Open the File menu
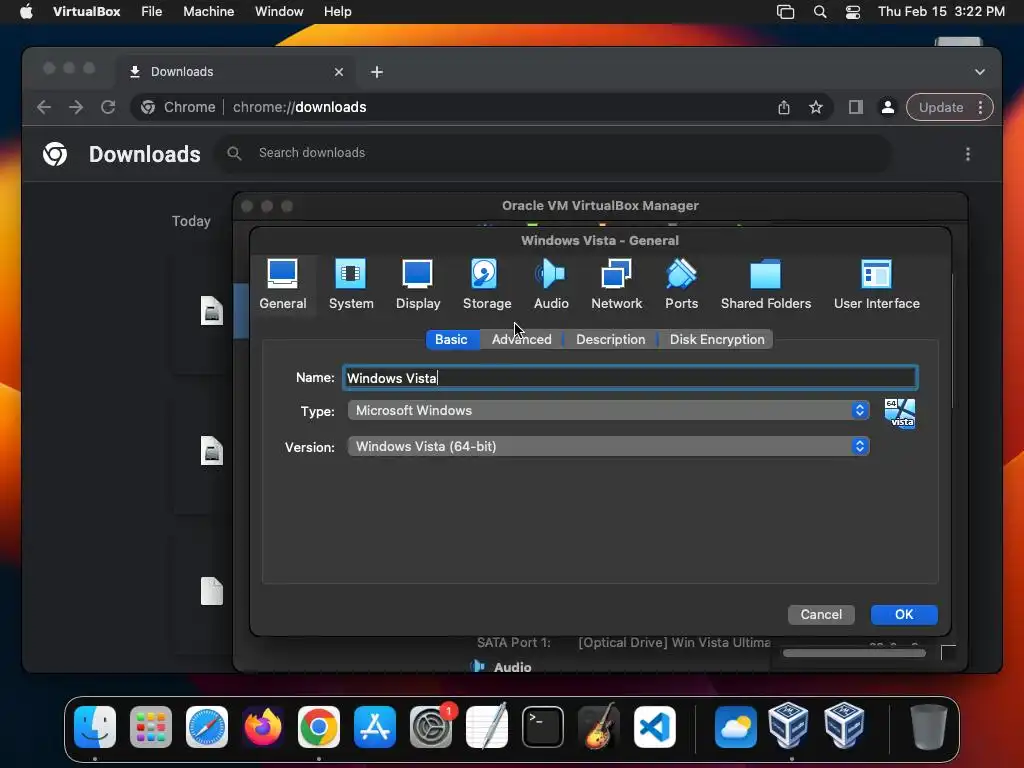The height and width of the screenshot is (768, 1024). click(x=152, y=12)
